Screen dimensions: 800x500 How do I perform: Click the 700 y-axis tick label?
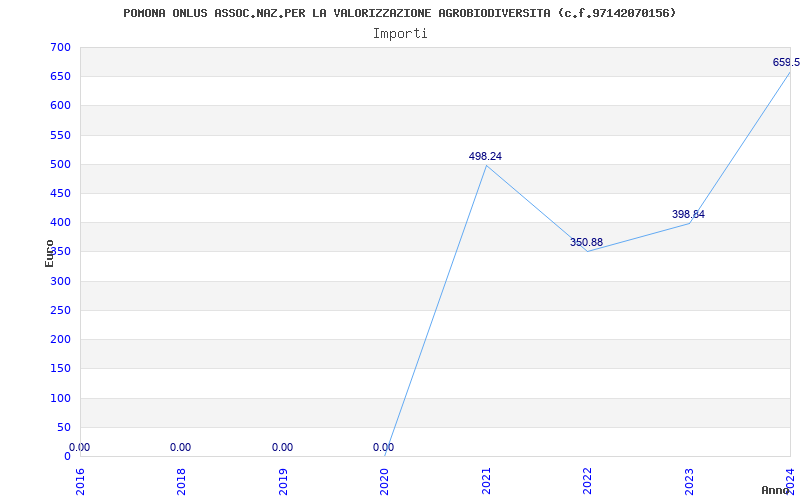[61, 47]
